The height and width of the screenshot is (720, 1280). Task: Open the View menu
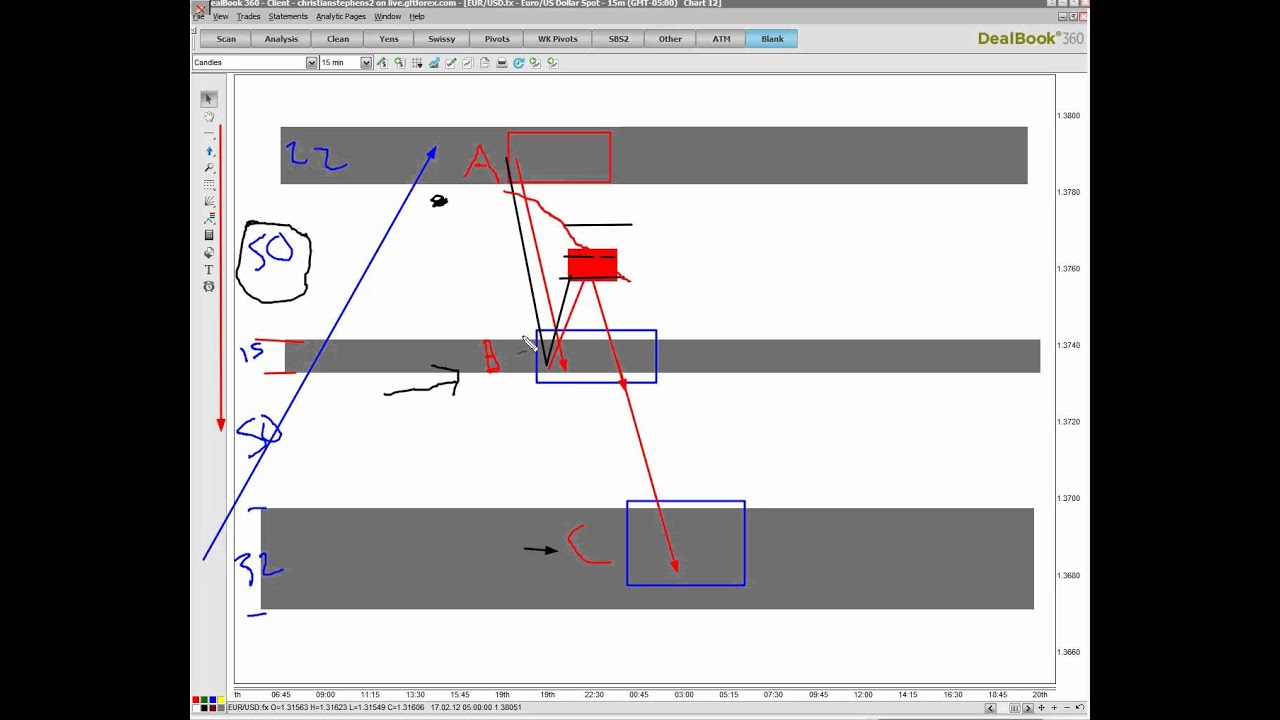[220, 17]
